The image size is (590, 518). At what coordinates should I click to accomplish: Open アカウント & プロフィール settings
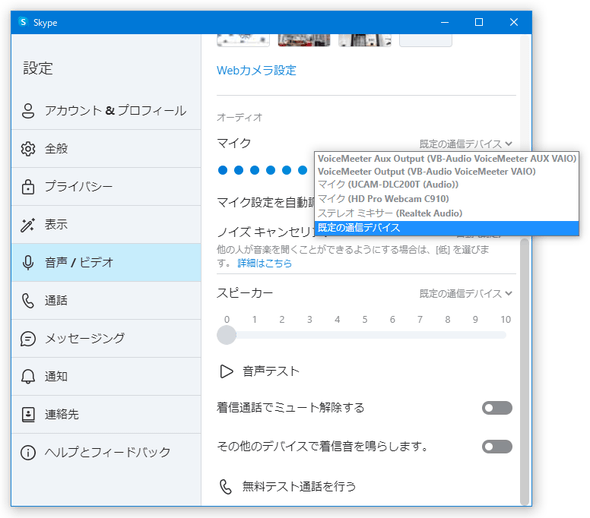click(x=106, y=111)
